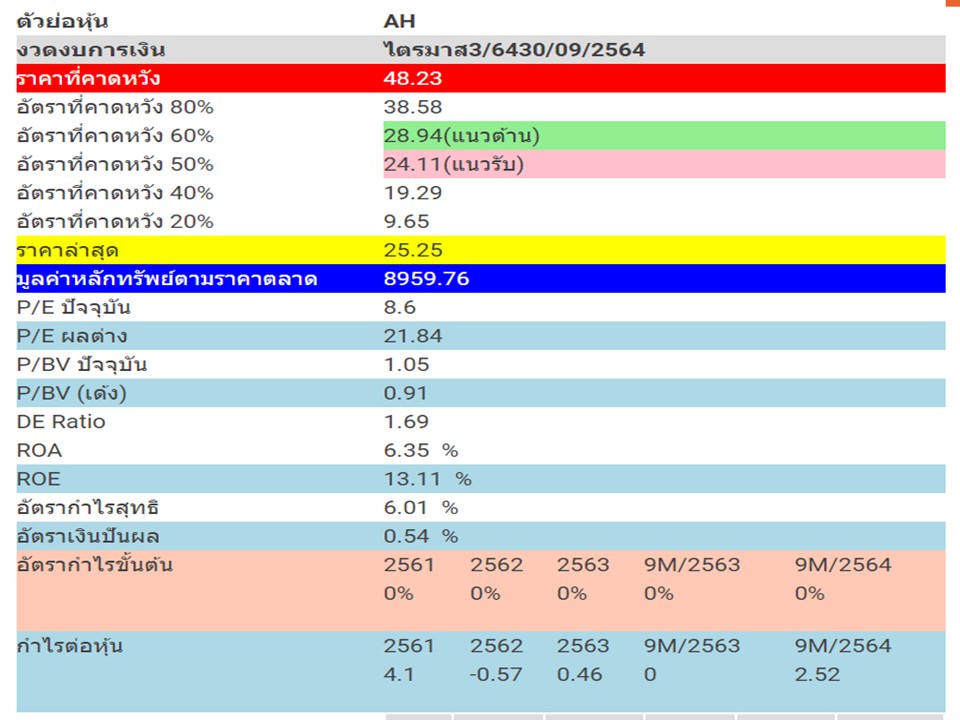Click the blue market cap value 8959.76

click(x=426, y=279)
